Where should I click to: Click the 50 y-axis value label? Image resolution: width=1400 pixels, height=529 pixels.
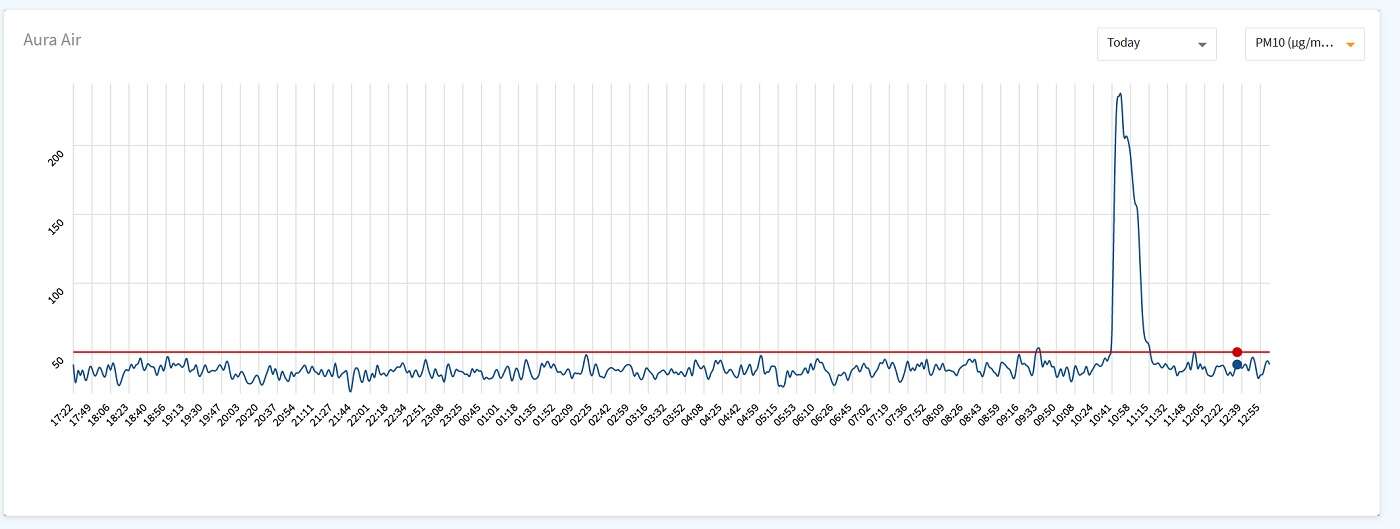point(59,361)
